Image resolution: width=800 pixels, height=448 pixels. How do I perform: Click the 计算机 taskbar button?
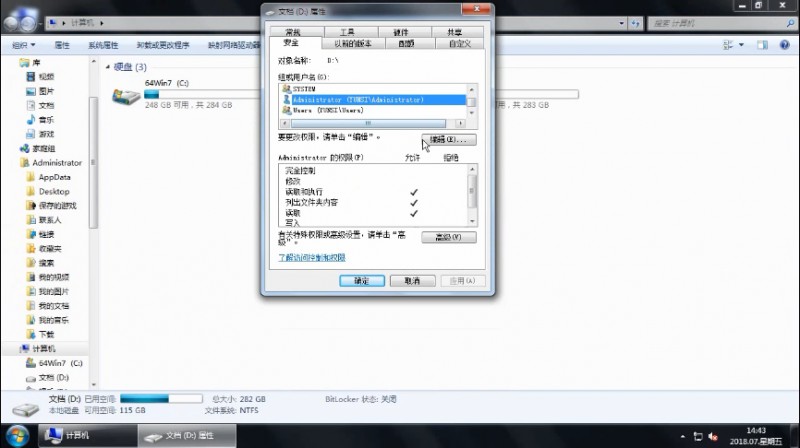pos(87,436)
